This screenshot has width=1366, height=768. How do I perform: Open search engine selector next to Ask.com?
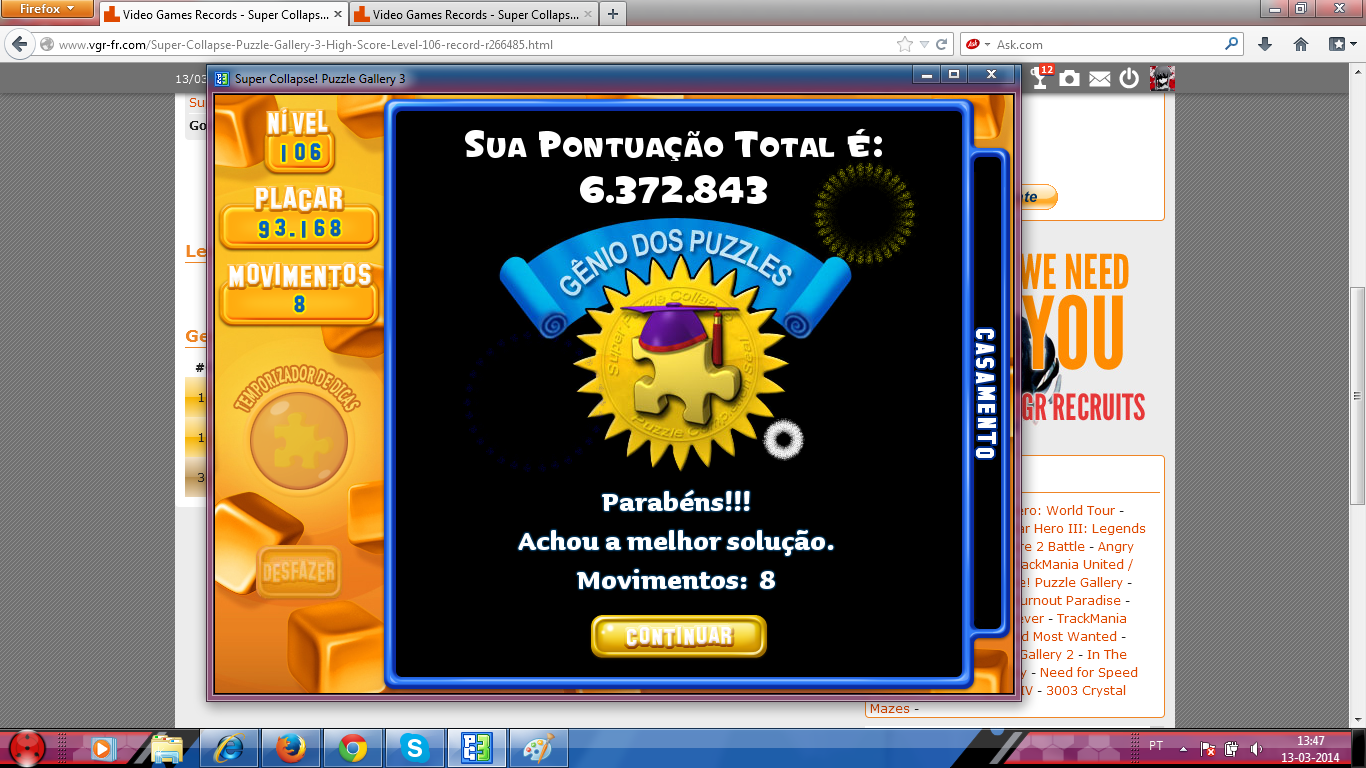(x=978, y=44)
